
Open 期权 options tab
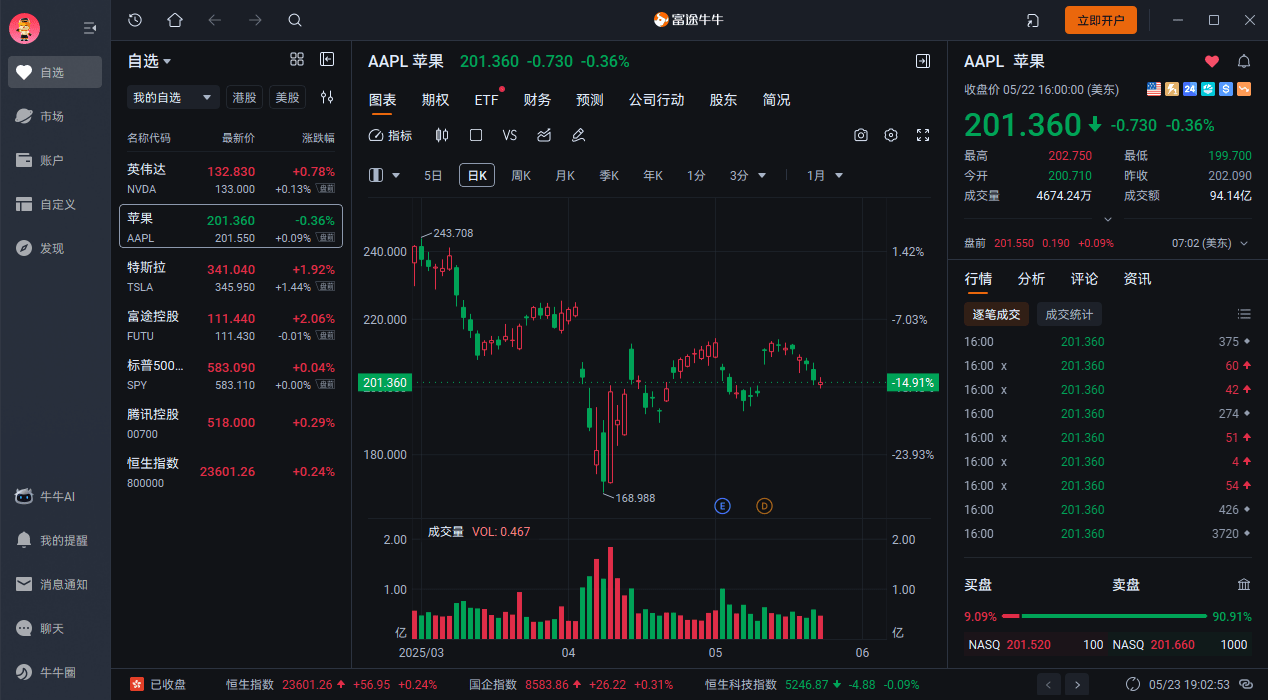435,100
